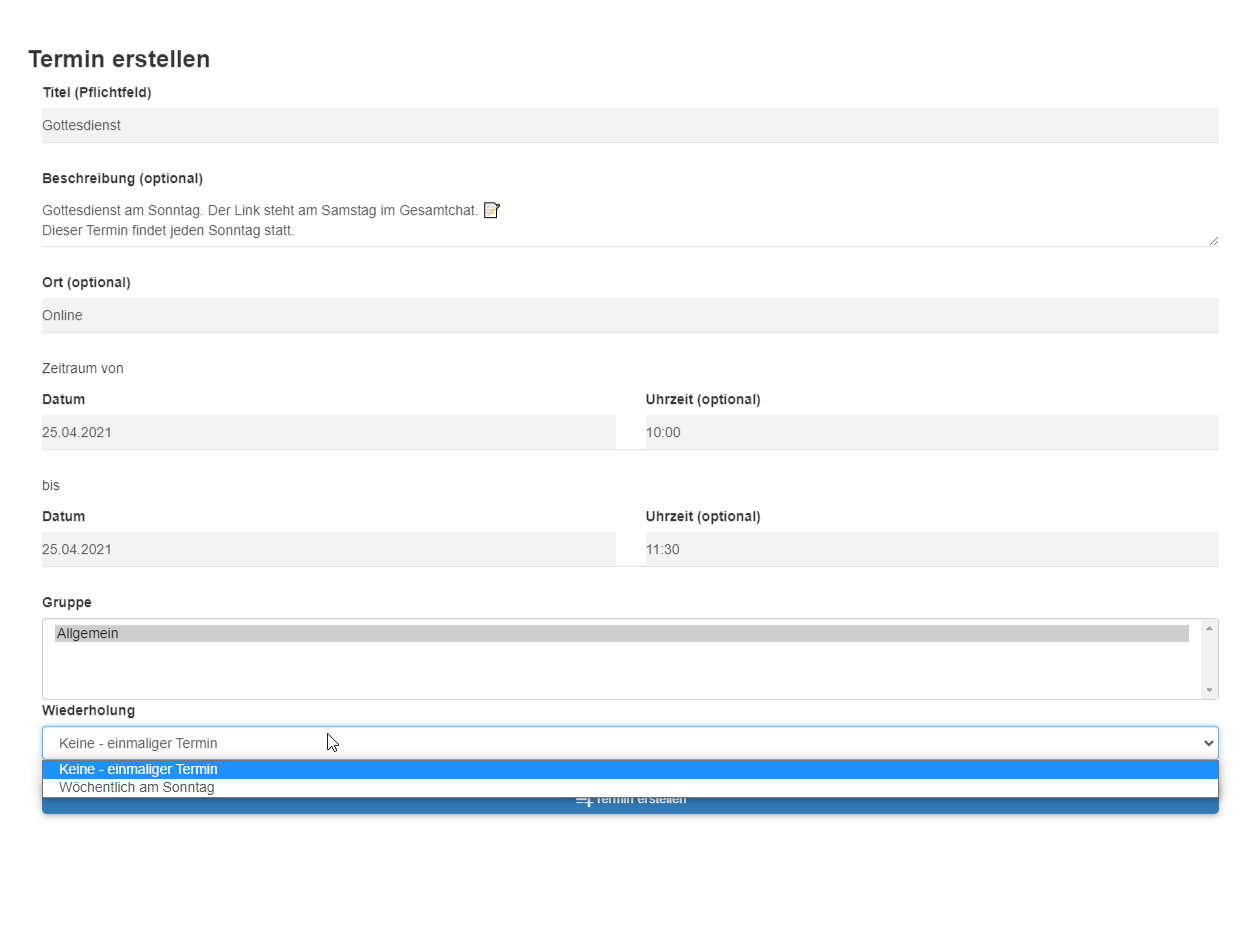
Task: Click the Ort field showing Online
Action: click(630, 316)
